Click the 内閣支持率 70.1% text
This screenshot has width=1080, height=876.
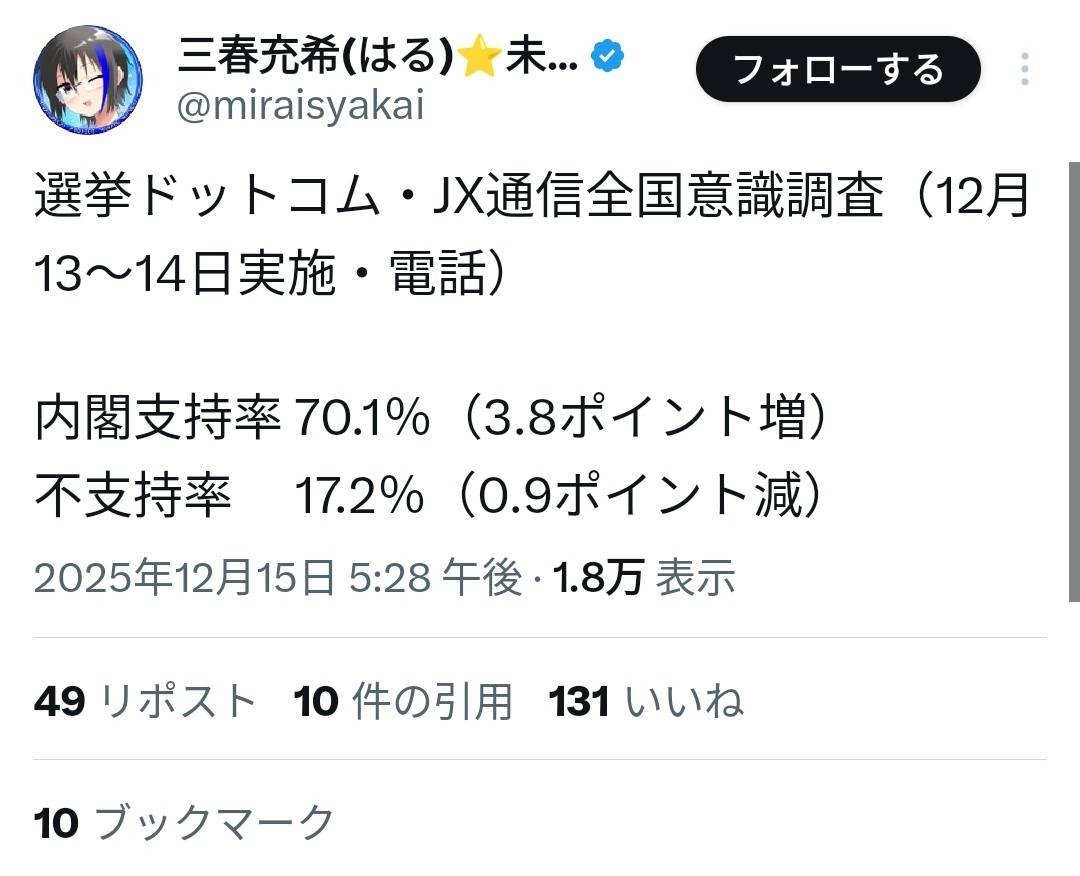pyautogui.click(x=231, y=419)
